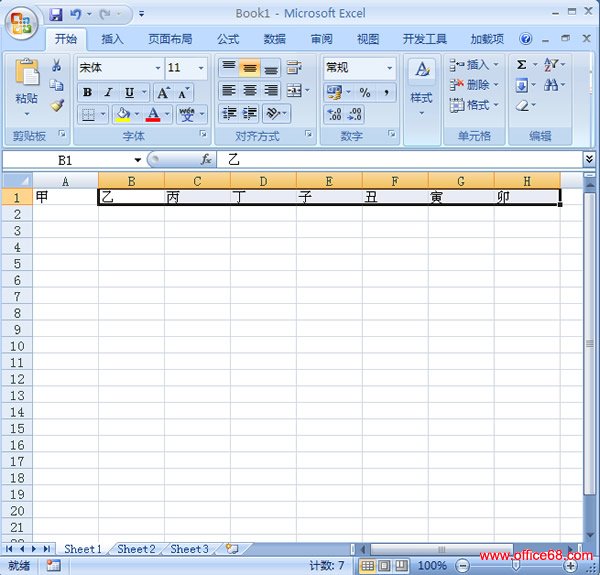Increase decimal places
The width and height of the screenshot is (600, 575).
coord(334,114)
